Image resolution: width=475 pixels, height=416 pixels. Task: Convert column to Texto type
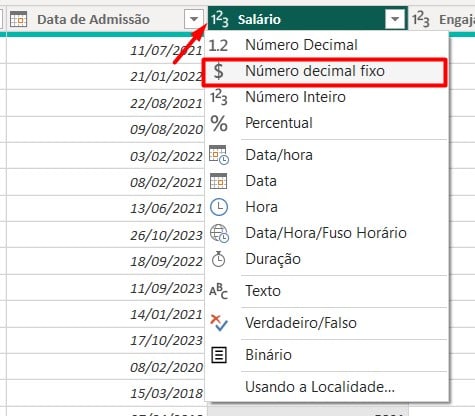327,291
